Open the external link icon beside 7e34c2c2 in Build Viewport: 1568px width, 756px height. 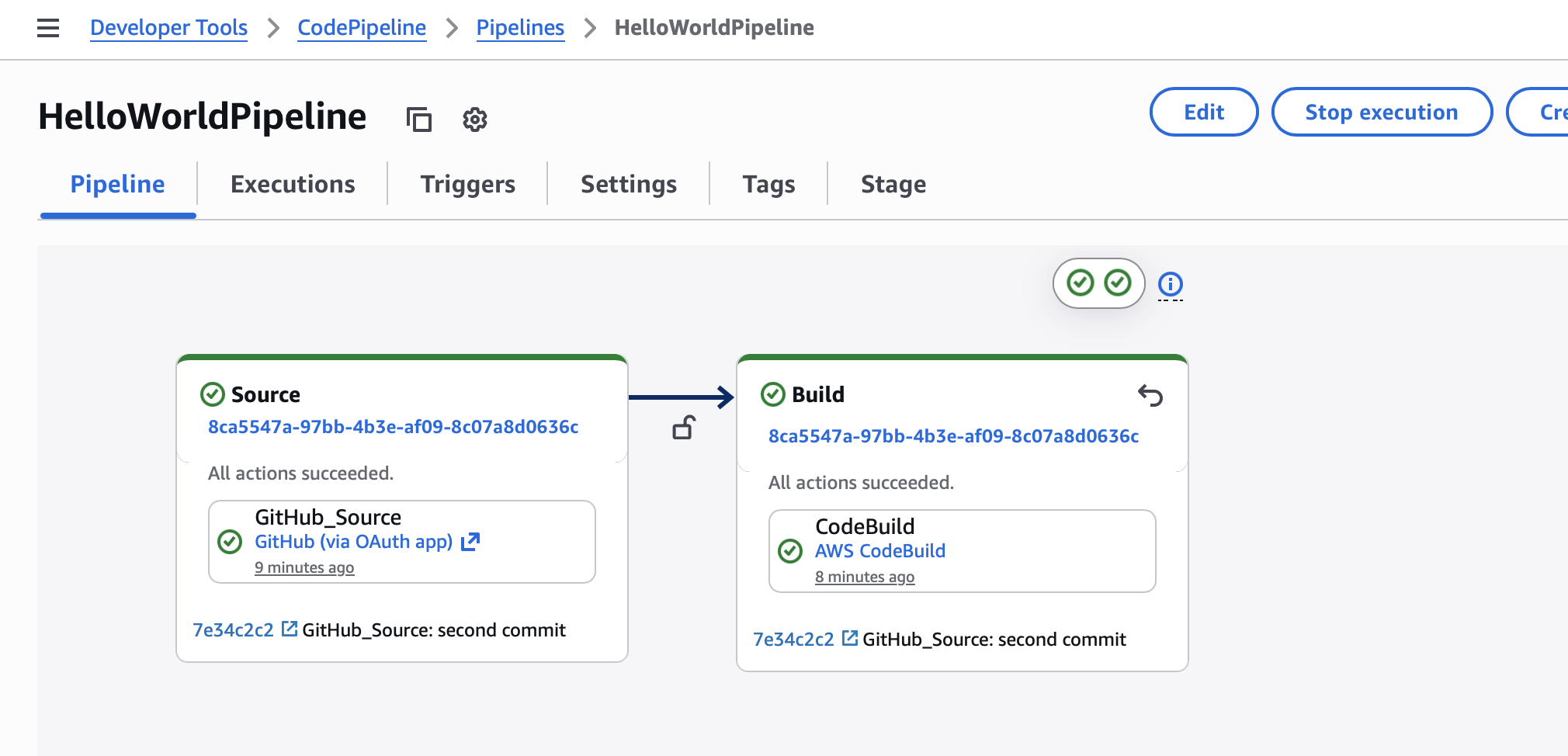(850, 638)
